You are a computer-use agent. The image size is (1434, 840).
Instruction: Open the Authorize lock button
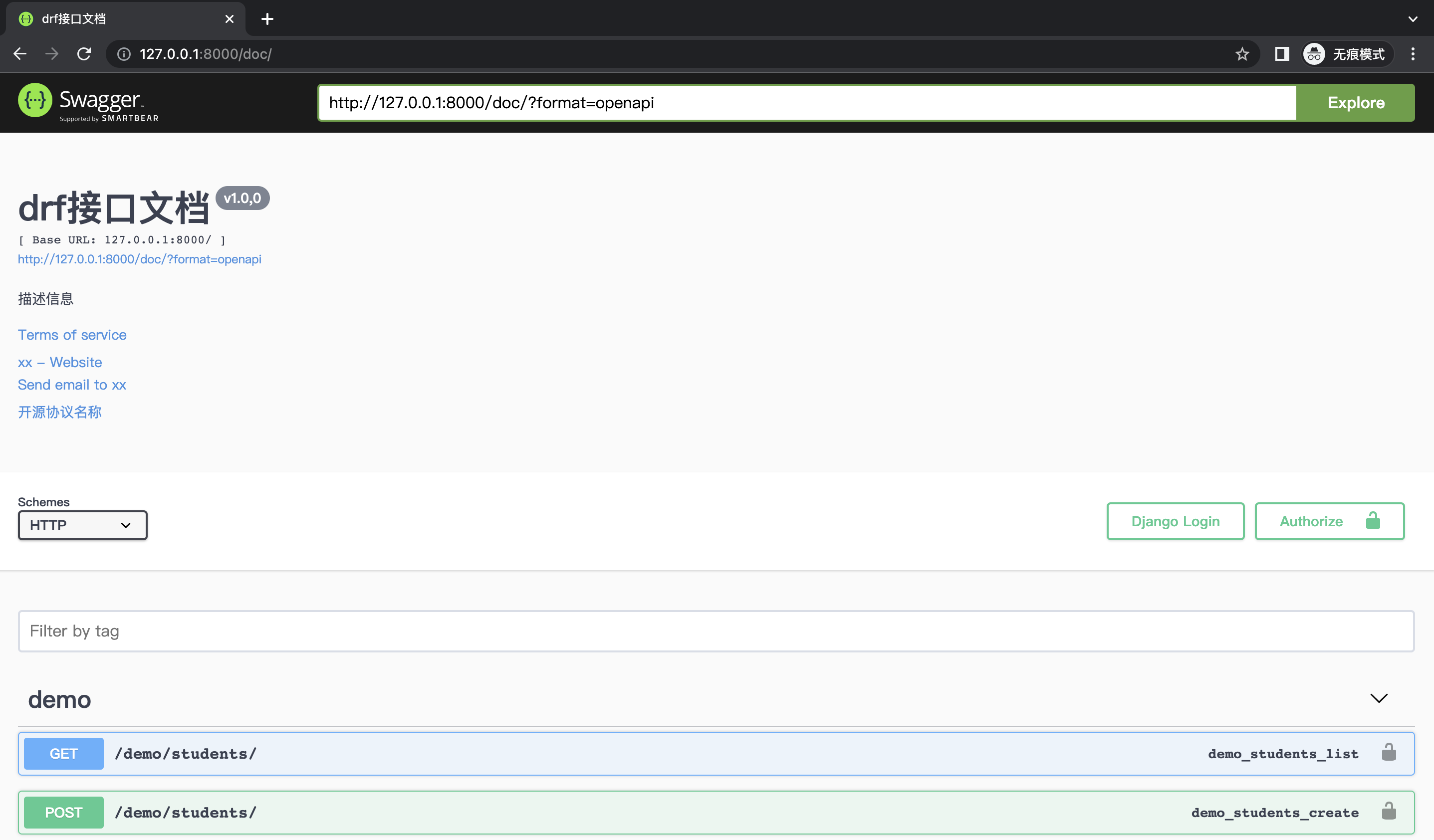pos(1329,521)
